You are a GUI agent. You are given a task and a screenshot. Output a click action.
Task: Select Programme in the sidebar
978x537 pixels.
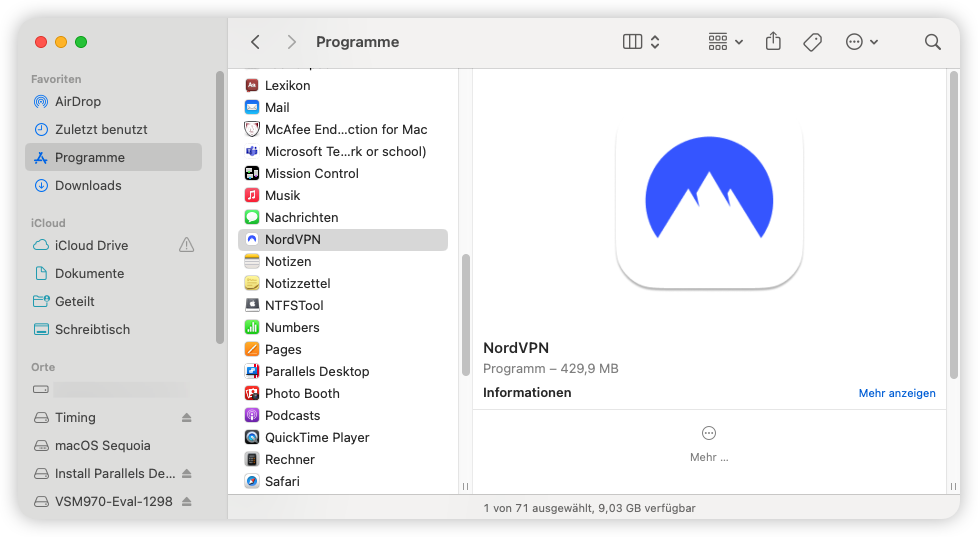tap(114, 157)
